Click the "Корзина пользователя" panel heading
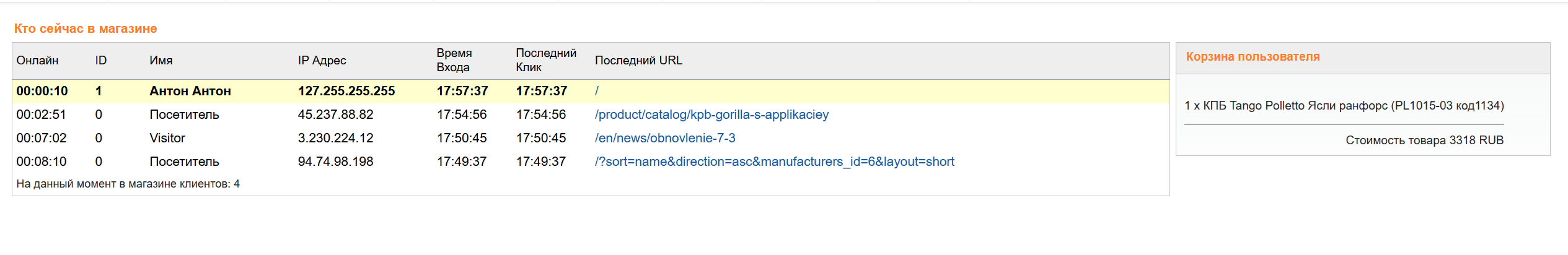 (x=1253, y=57)
